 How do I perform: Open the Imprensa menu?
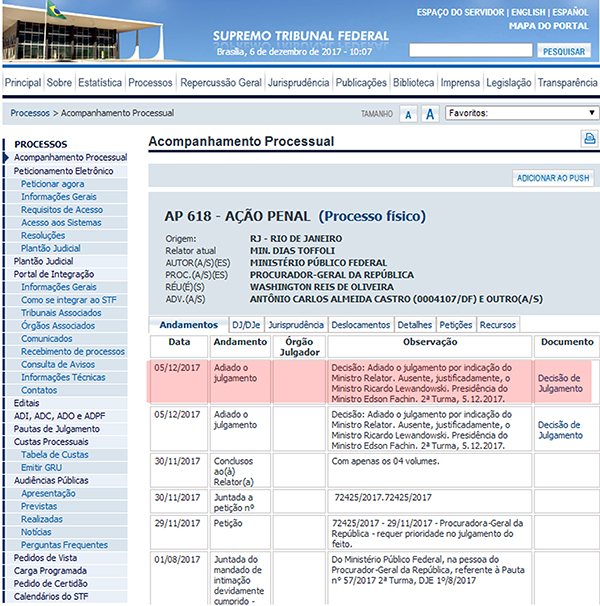coord(460,82)
